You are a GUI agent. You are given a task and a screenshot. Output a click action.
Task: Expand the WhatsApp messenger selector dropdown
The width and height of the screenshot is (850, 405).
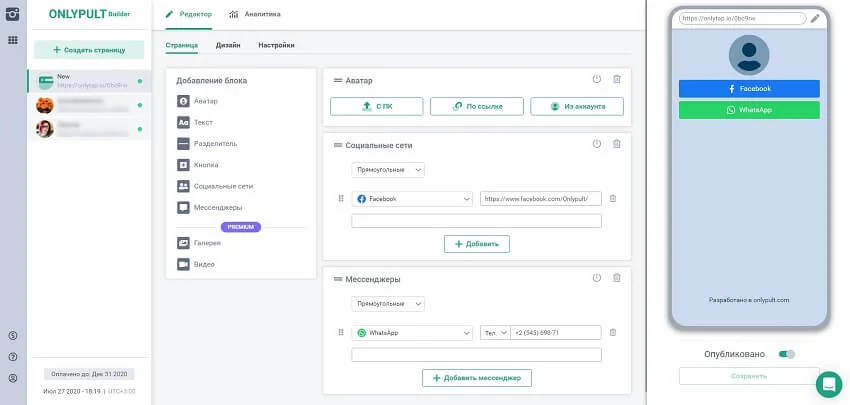412,333
